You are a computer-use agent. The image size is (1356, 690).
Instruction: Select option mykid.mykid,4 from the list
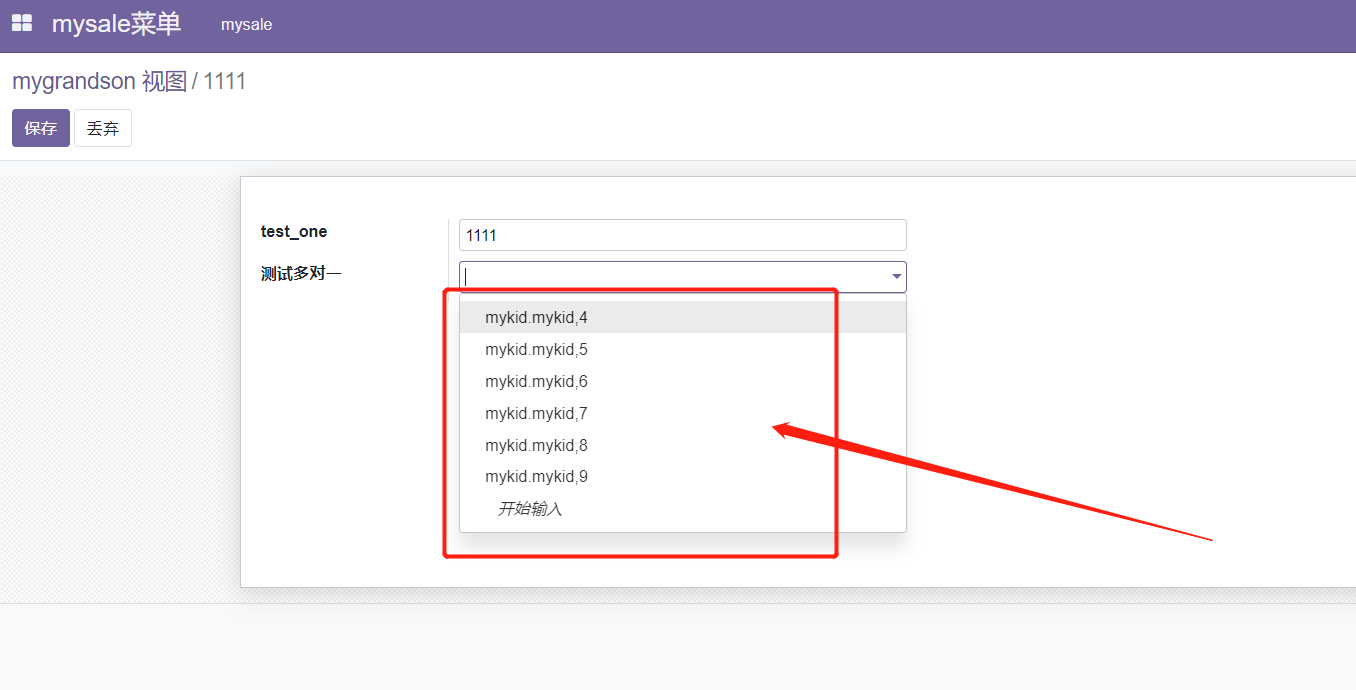536,316
